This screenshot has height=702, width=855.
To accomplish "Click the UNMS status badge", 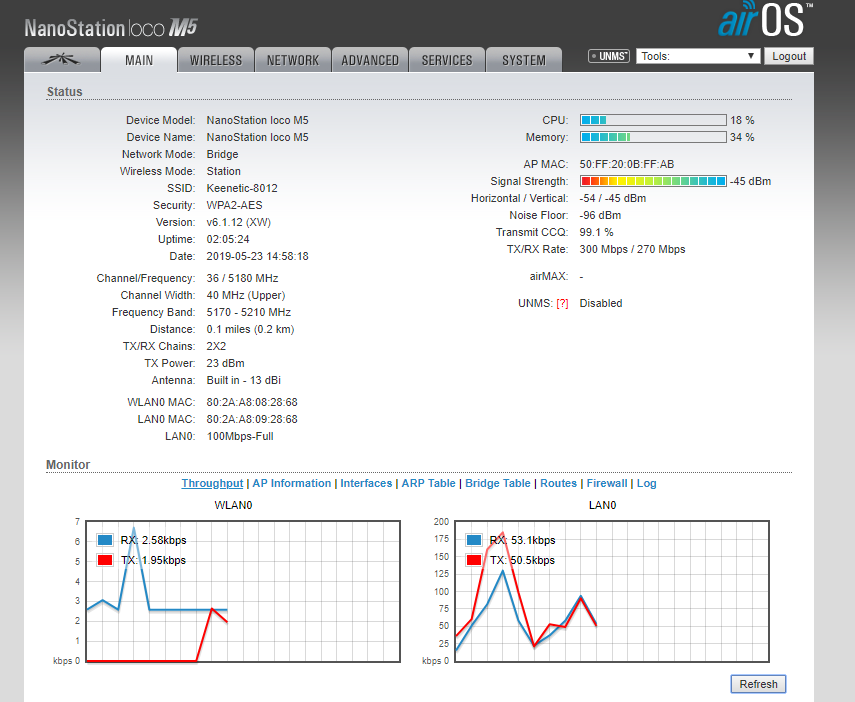I will click(609, 56).
